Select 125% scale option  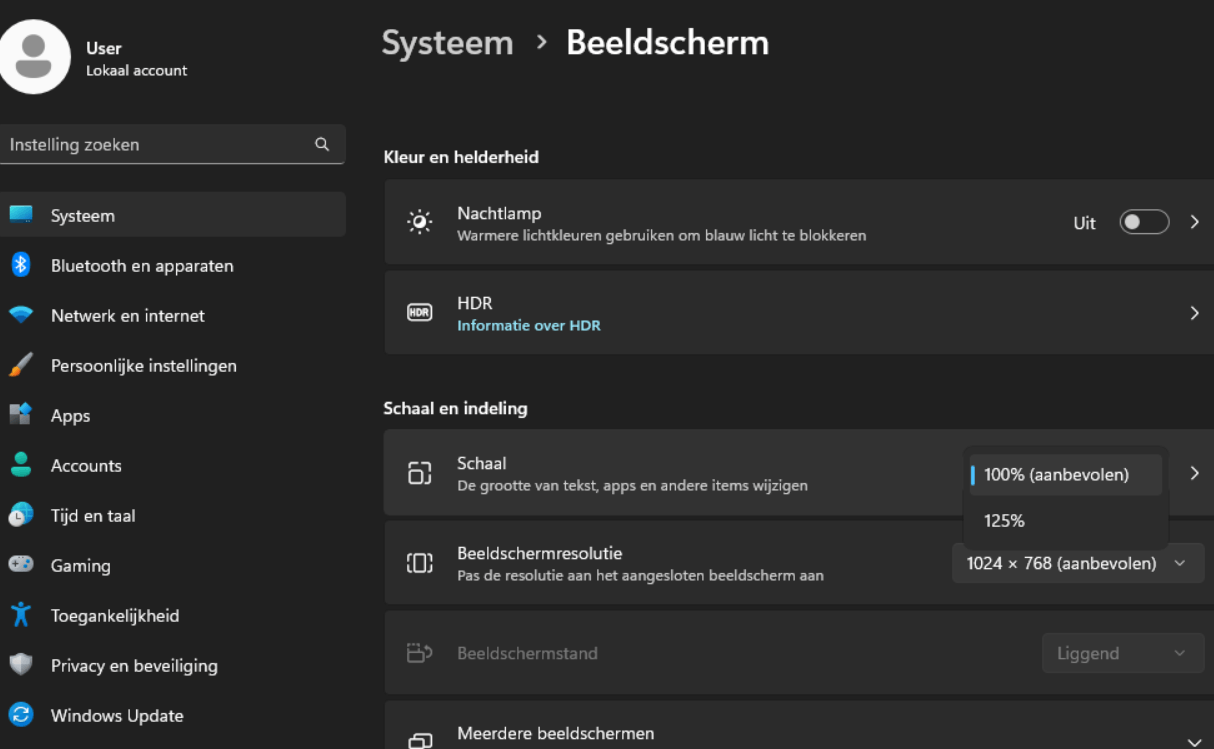pos(1004,521)
